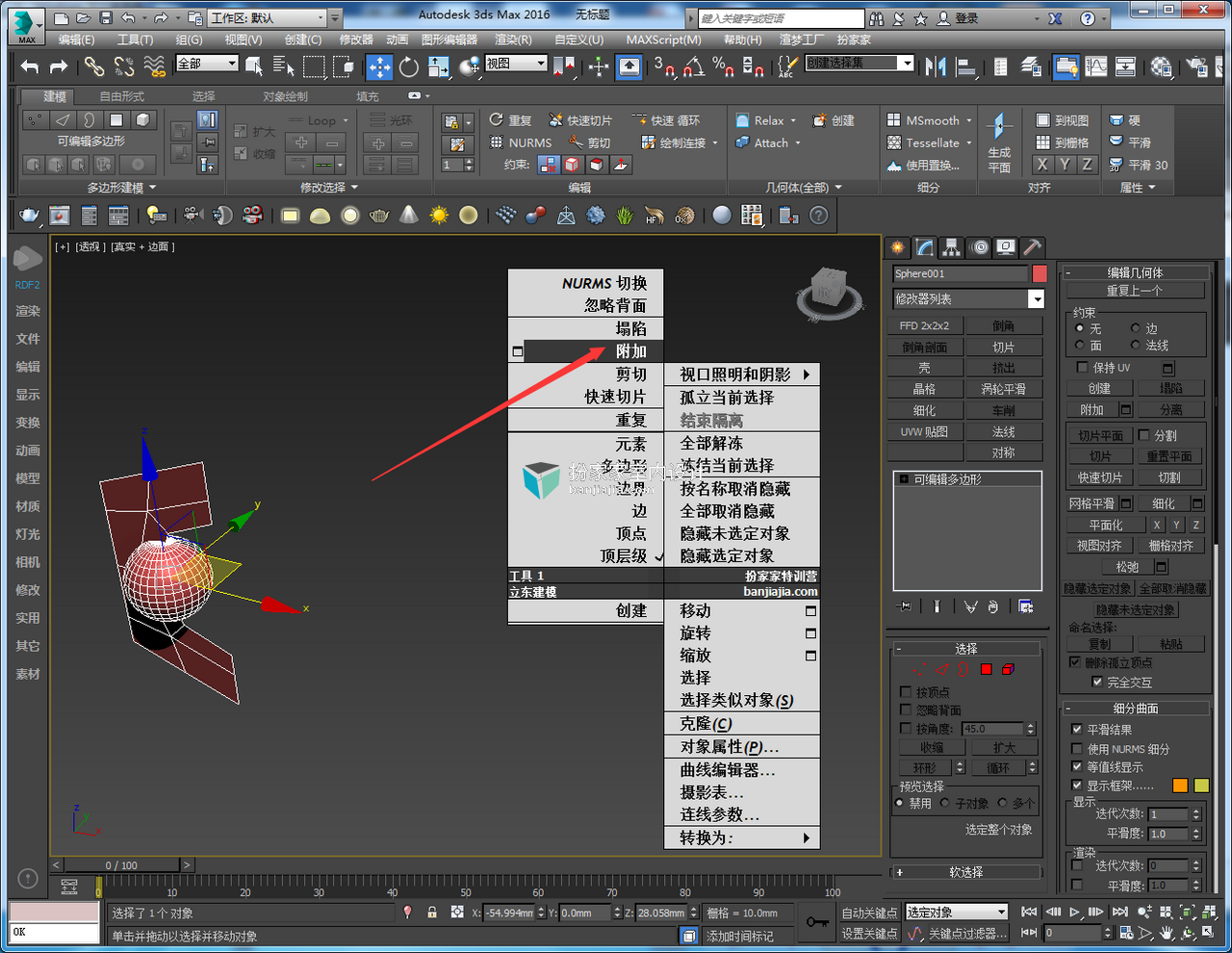Select Element sub-object level in Selection rollout
Image resolution: width=1232 pixels, height=953 pixels.
tap(1008, 669)
